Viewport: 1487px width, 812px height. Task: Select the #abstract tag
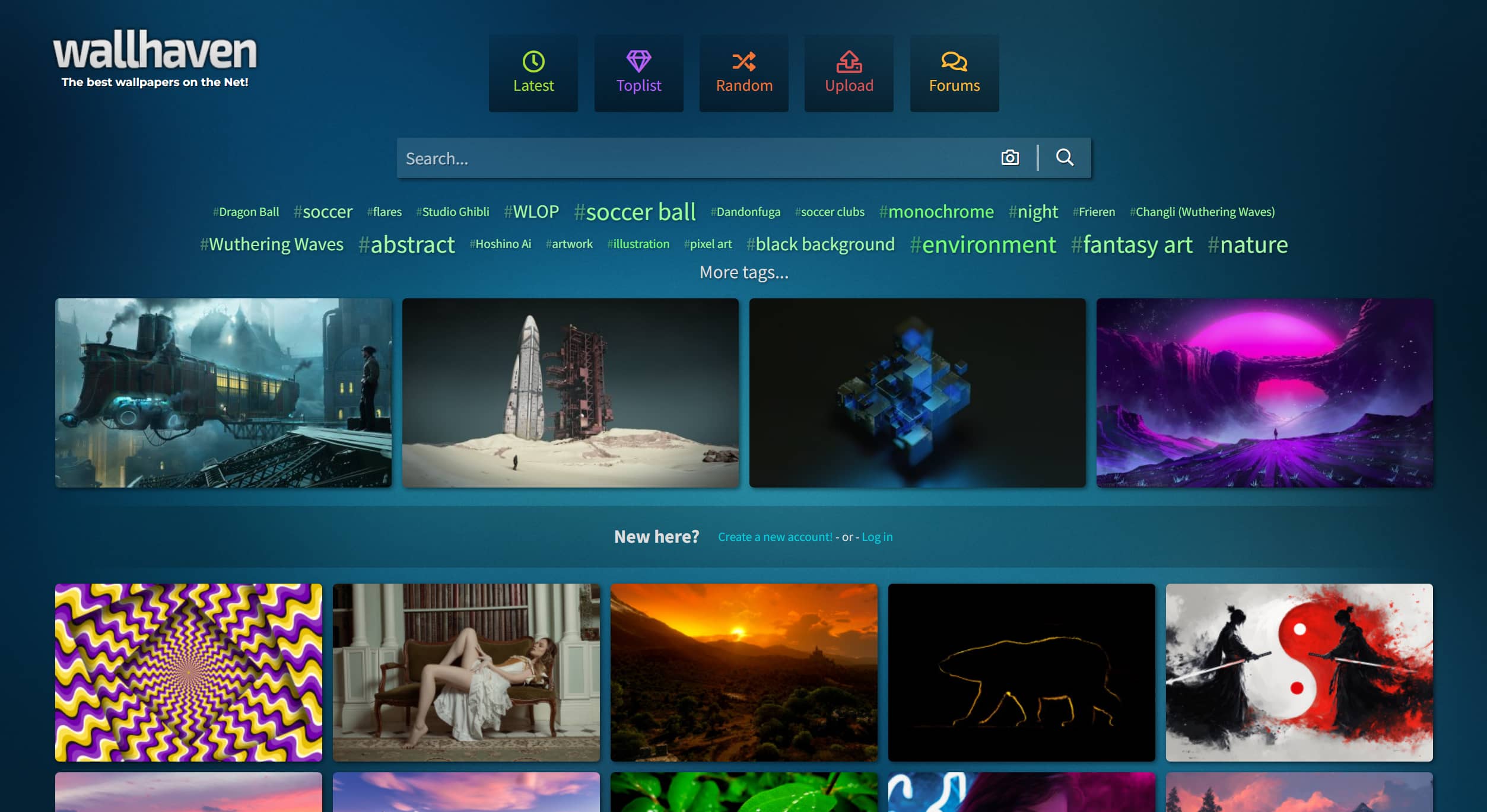point(406,244)
